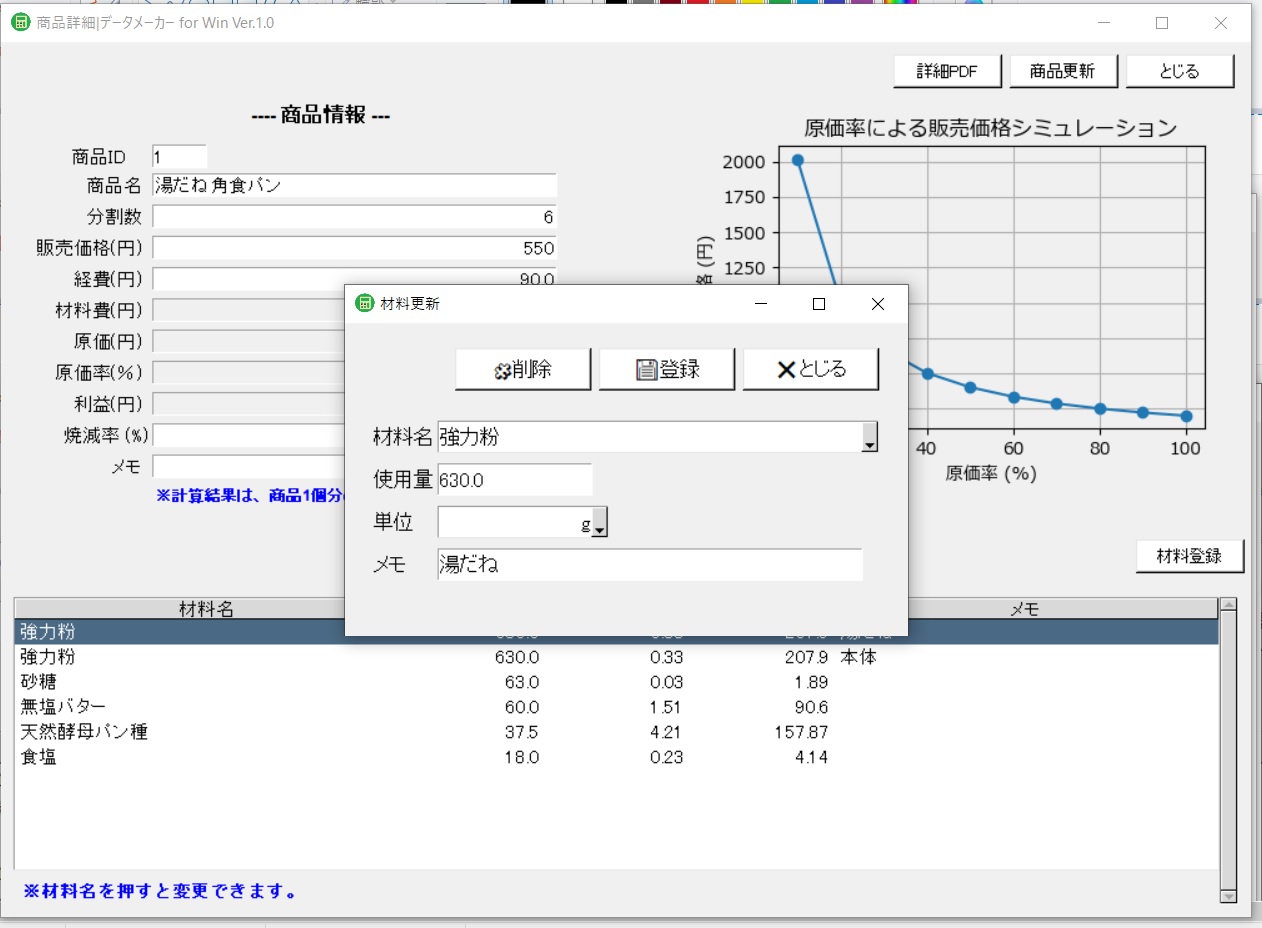
Task: Select the 無塩バター material row
Action: (x=616, y=707)
